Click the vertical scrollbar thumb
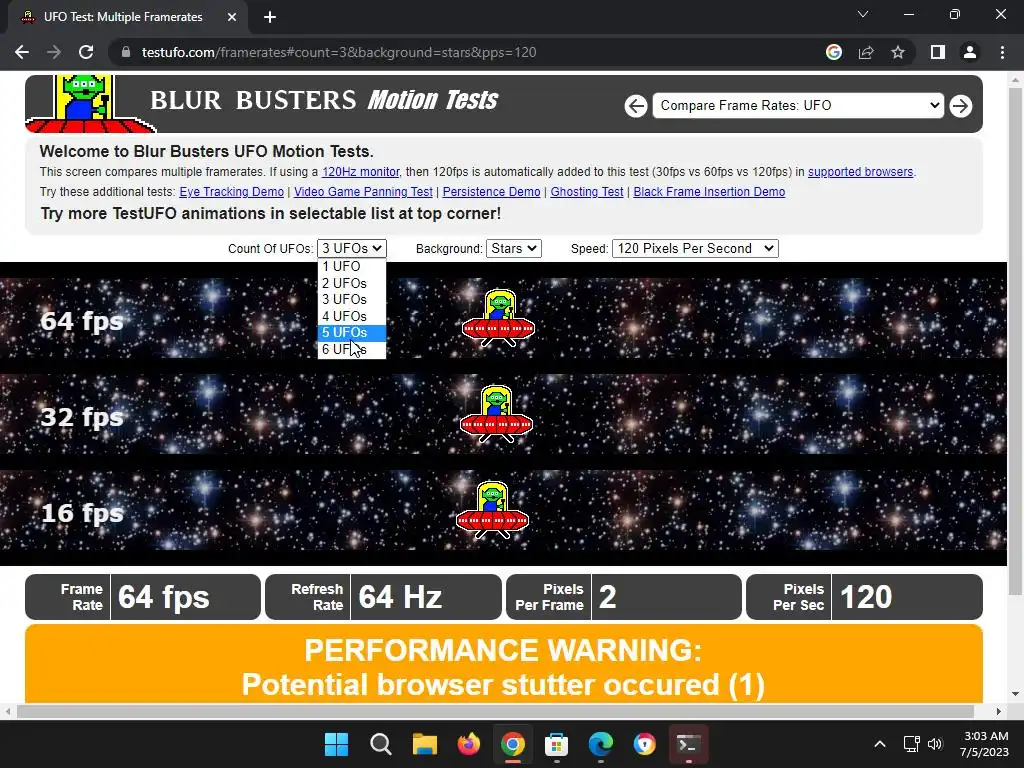The width and height of the screenshot is (1024, 768). click(x=1015, y=342)
